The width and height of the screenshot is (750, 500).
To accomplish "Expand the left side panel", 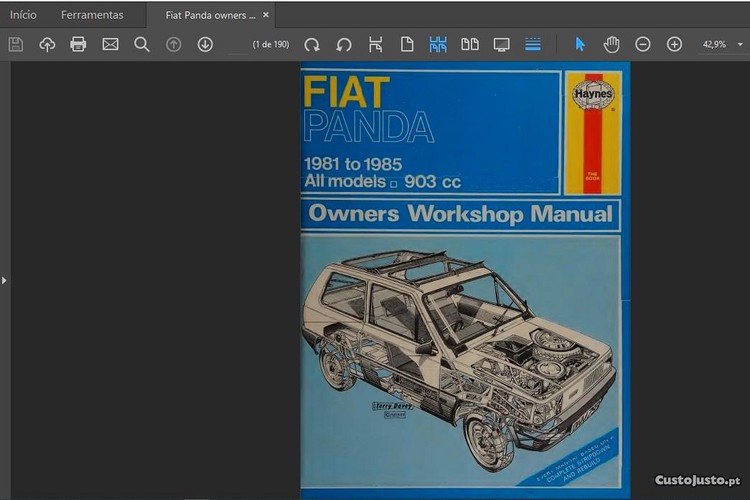I will 4,280.
